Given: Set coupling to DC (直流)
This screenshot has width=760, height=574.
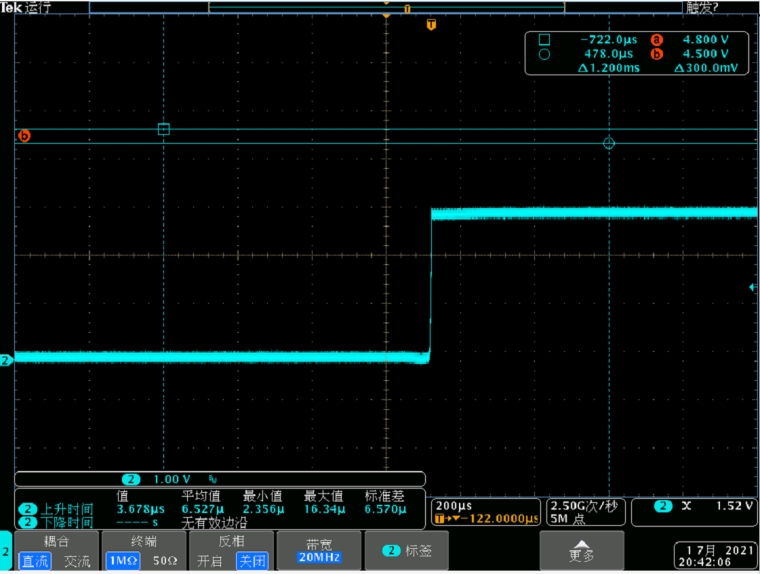Looking at the screenshot, I should tap(35, 561).
